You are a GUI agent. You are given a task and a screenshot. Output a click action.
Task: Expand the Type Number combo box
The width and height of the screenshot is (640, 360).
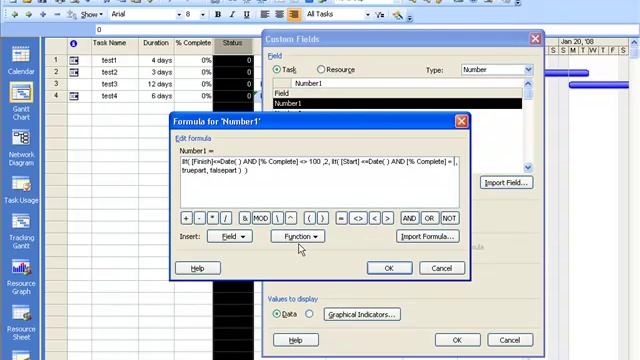[529, 70]
